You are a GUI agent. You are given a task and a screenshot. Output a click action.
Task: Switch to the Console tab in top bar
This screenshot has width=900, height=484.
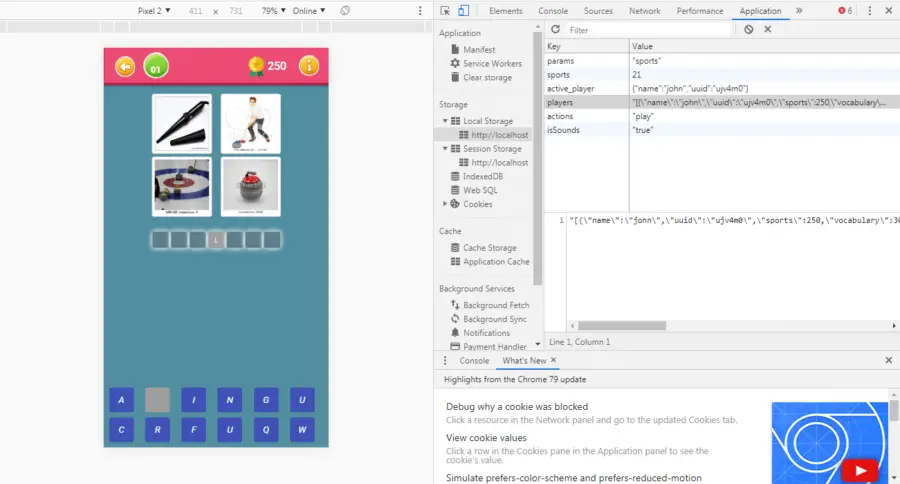point(553,10)
